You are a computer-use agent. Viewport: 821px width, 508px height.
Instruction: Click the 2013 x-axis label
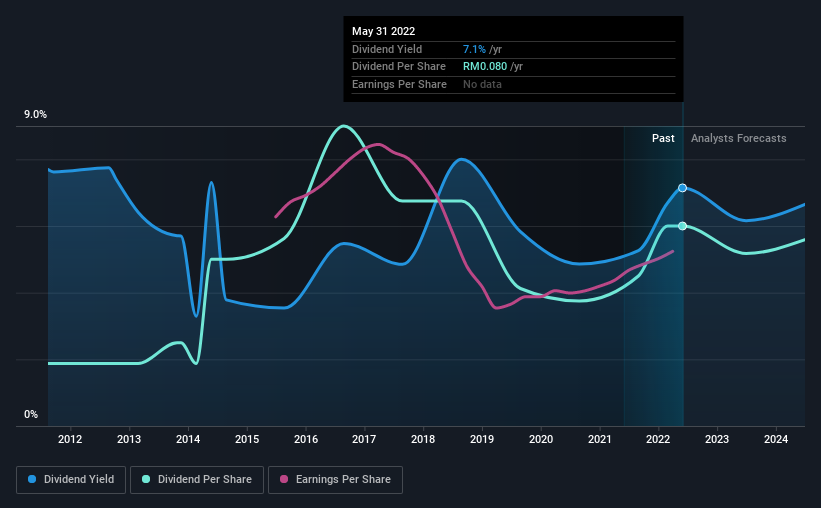coord(129,439)
